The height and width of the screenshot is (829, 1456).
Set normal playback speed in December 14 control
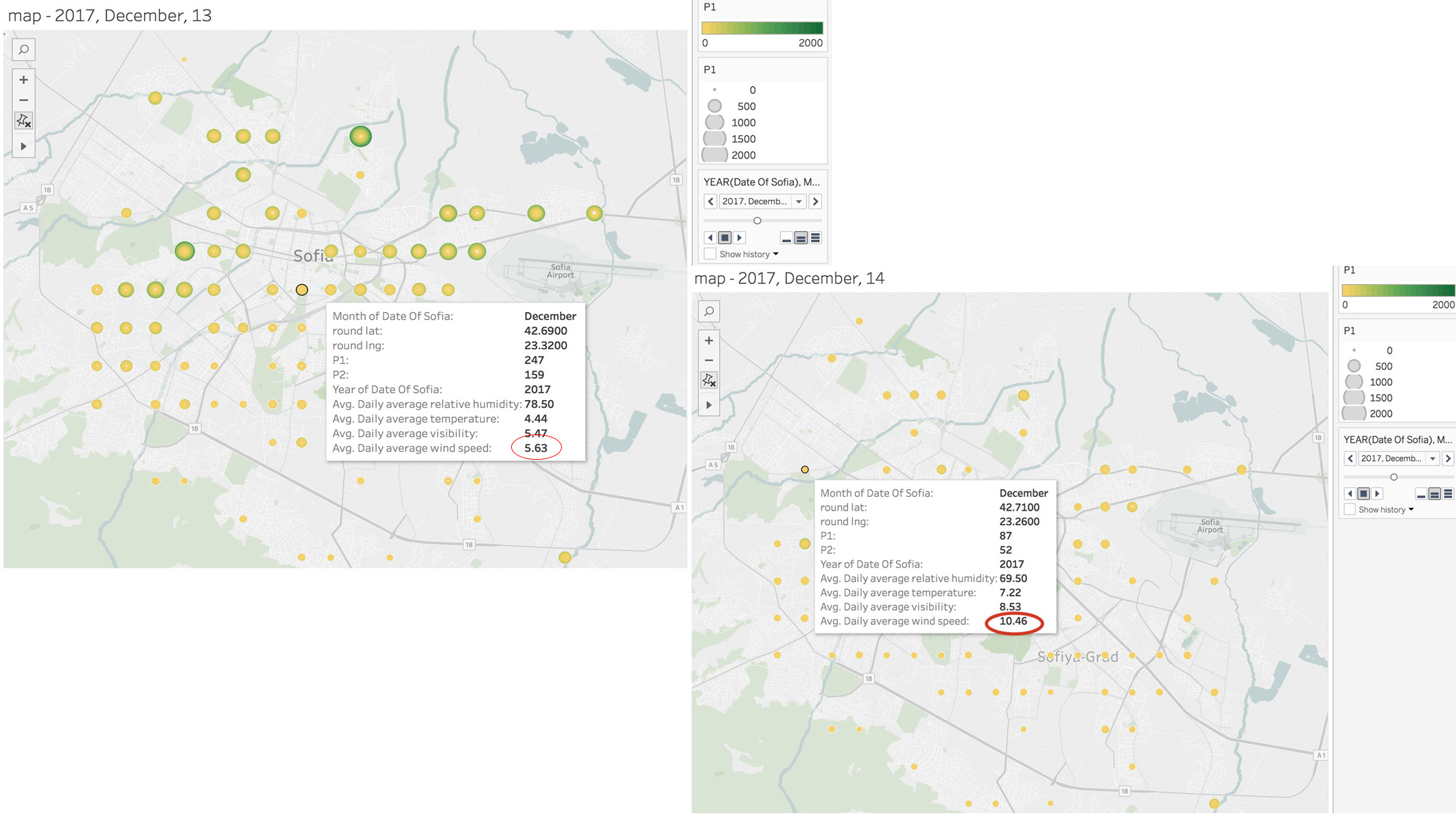tap(1435, 494)
